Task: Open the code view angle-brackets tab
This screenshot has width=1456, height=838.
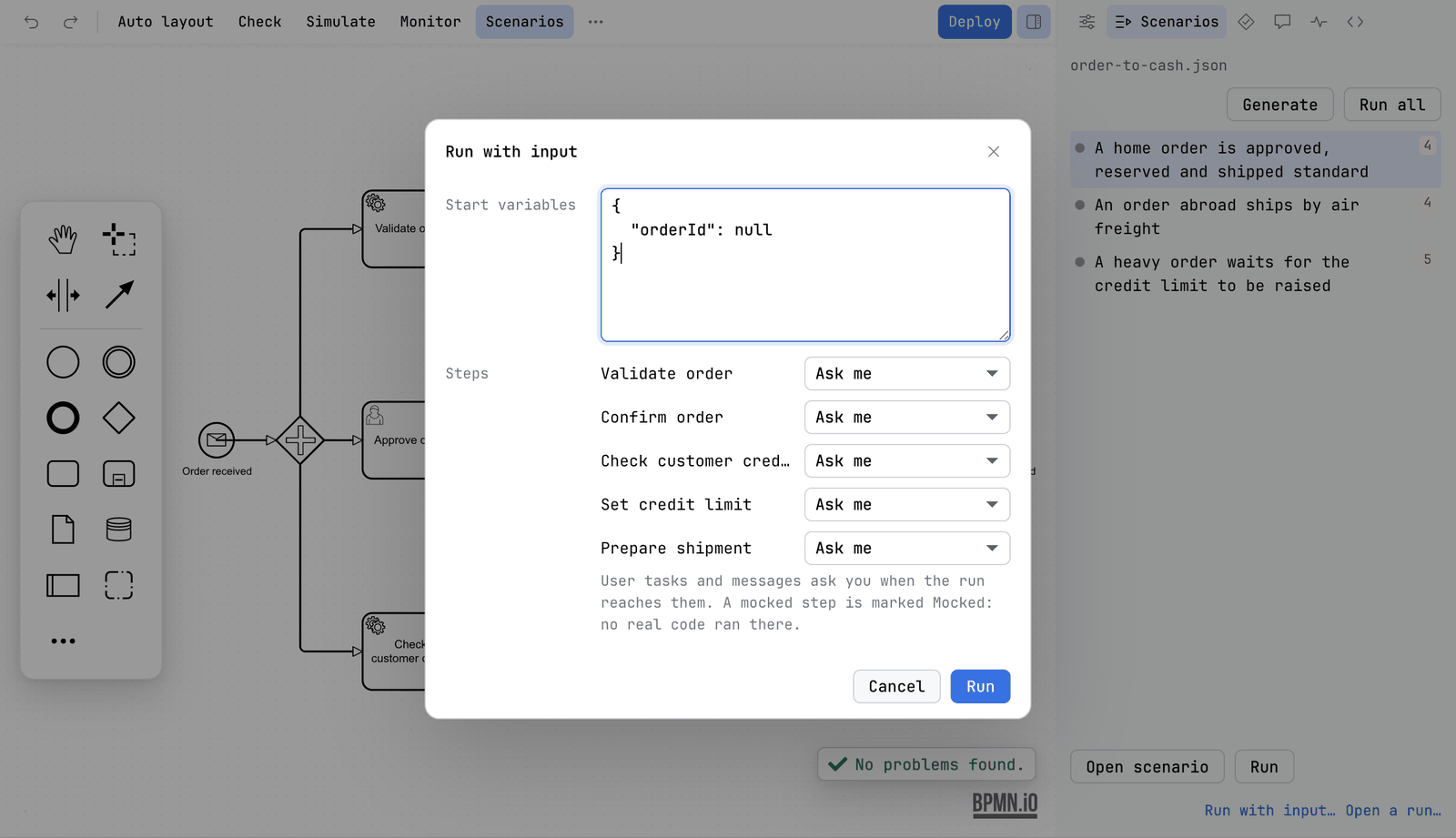Action: [x=1355, y=22]
